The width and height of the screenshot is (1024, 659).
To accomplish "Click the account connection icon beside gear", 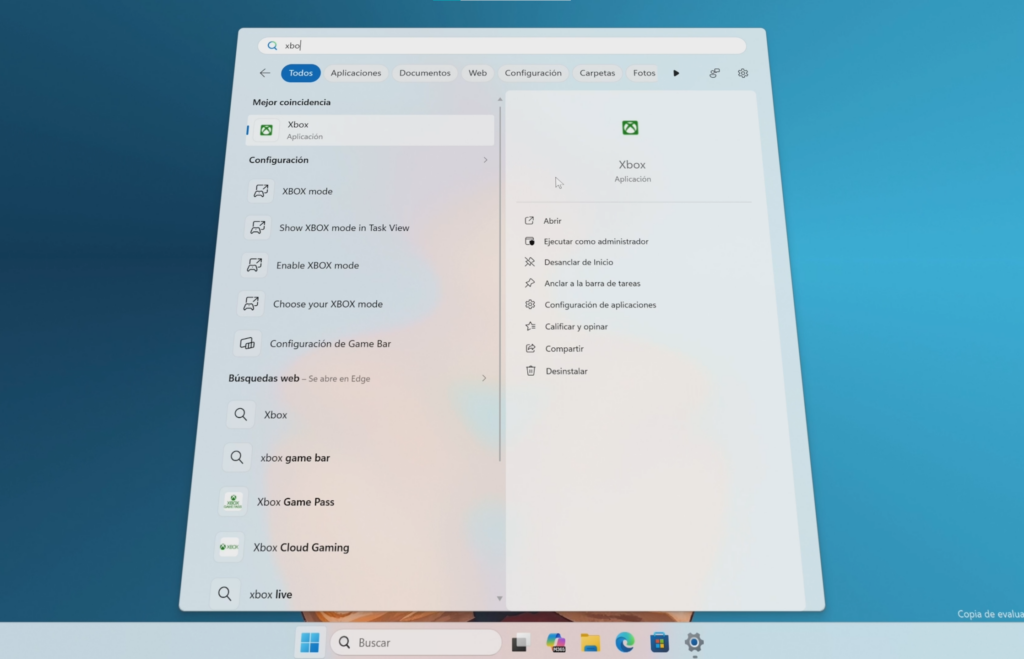I will pyautogui.click(x=714, y=73).
